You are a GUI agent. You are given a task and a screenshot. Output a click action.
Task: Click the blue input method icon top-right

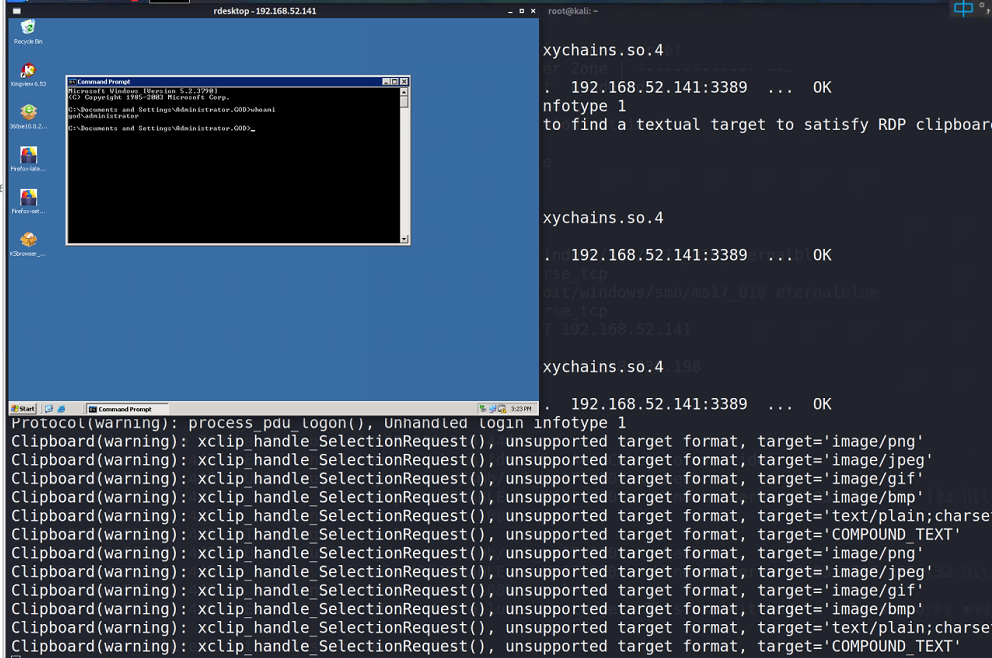[963, 8]
